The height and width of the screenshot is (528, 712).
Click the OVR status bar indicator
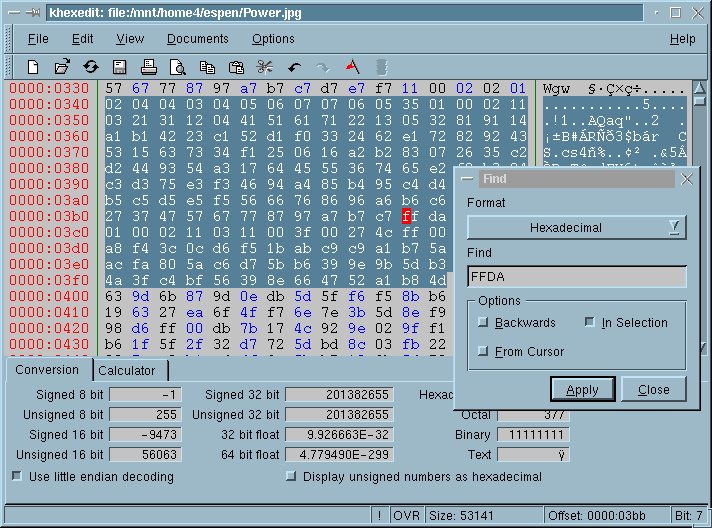[x=406, y=516]
